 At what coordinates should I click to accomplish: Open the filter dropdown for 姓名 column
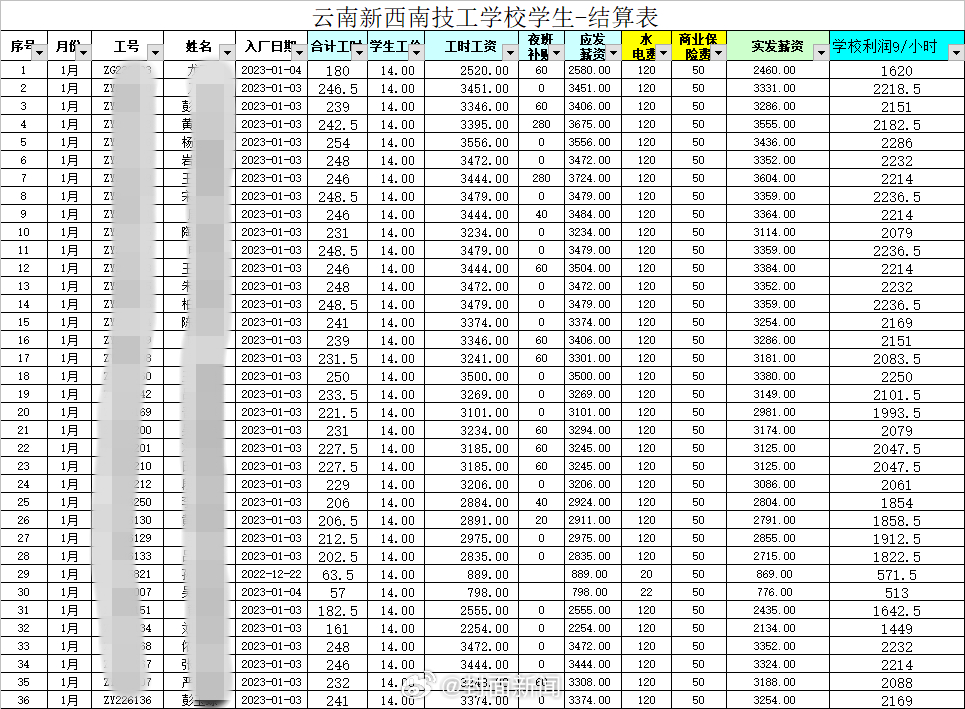(227, 53)
